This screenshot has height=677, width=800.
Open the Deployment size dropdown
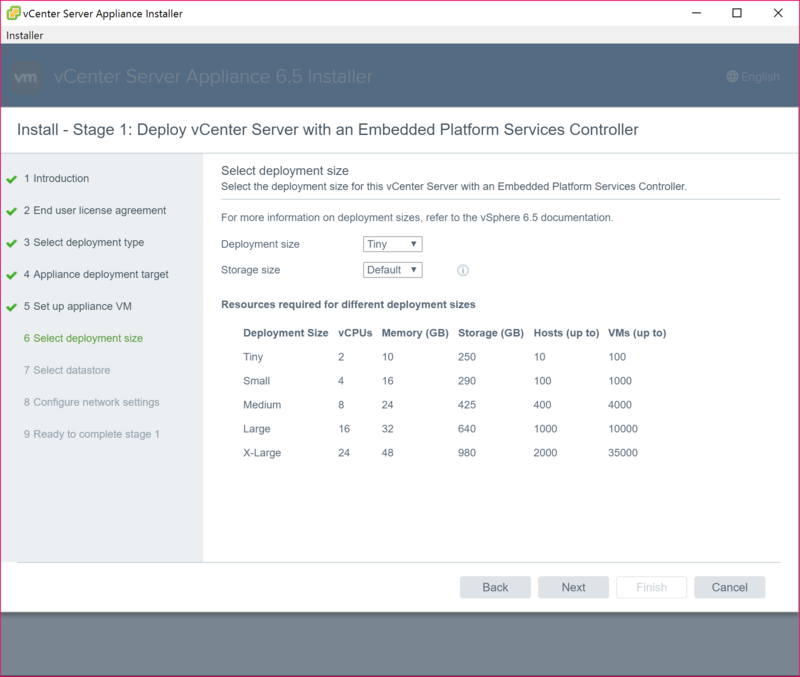pos(392,244)
